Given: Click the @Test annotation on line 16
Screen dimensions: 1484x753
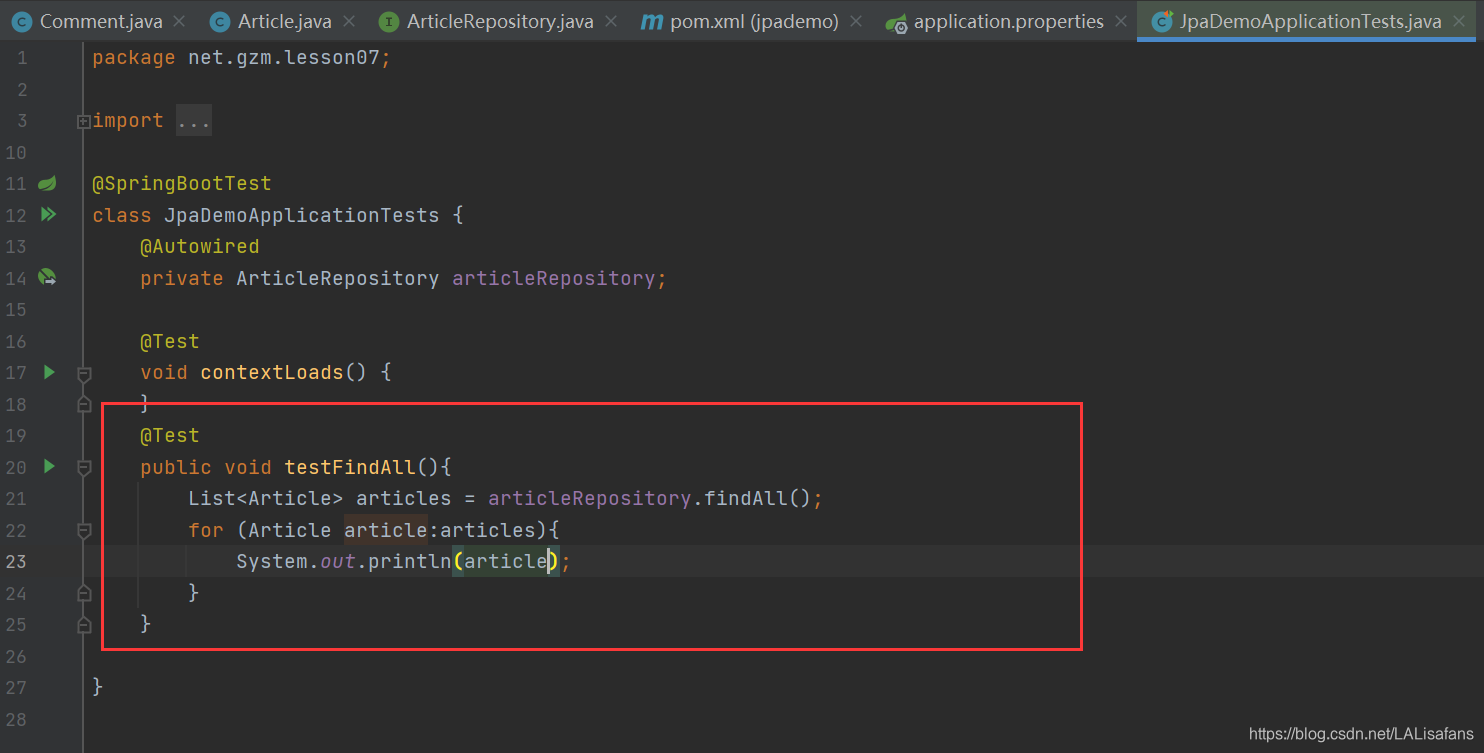Looking at the screenshot, I should pyautogui.click(x=170, y=341).
